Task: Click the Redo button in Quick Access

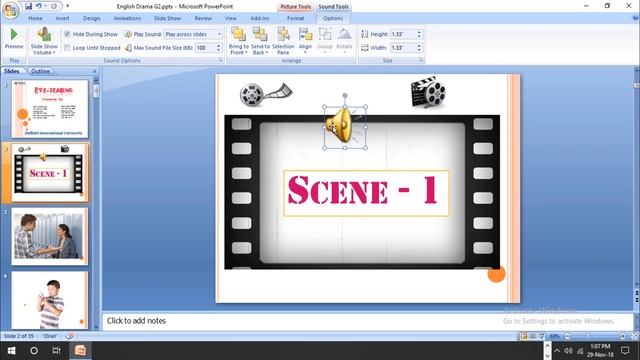Action: 53,6
